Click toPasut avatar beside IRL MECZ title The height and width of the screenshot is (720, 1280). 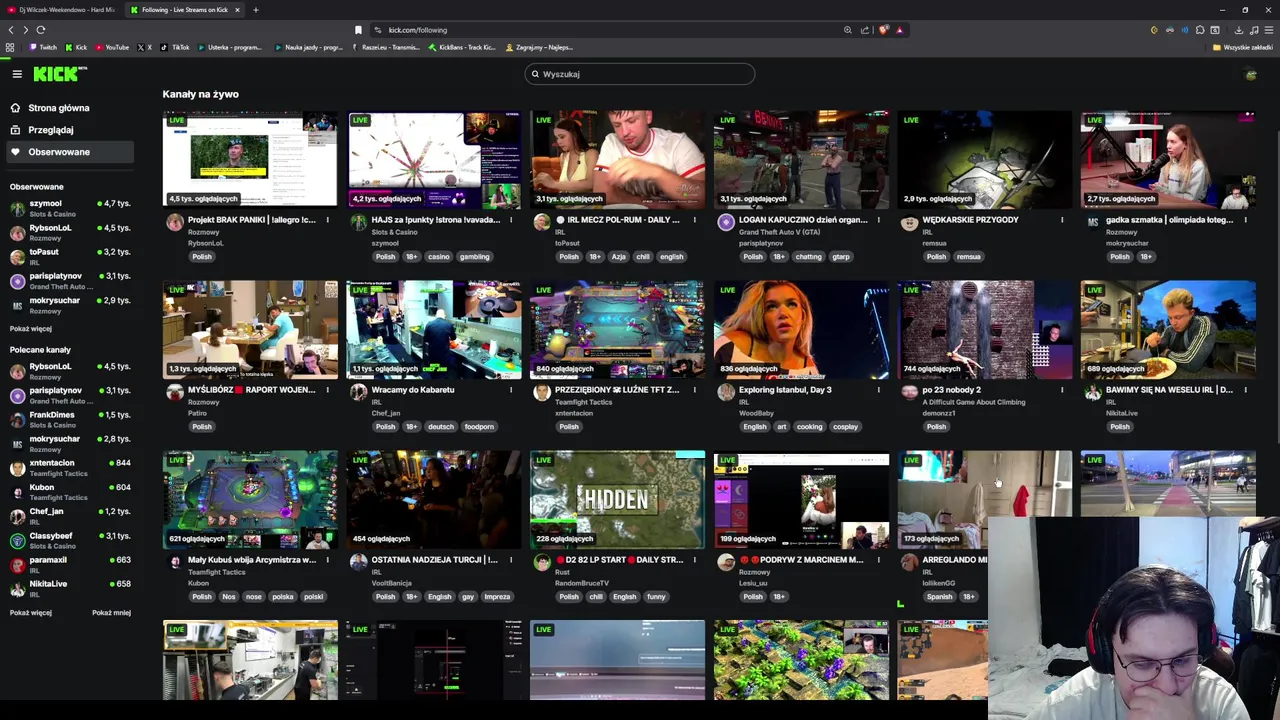pyautogui.click(x=542, y=222)
